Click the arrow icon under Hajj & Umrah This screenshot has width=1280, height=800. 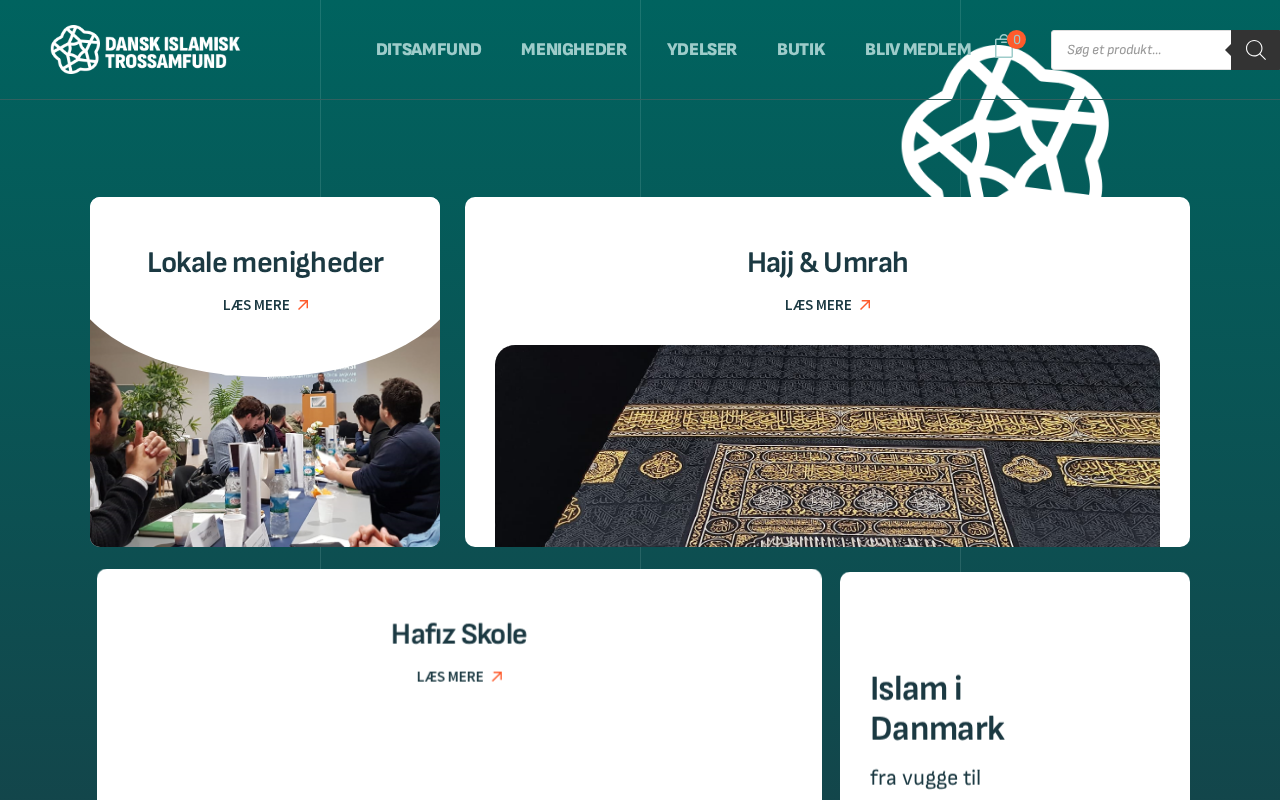pyautogui.click(x=865, y=305)
